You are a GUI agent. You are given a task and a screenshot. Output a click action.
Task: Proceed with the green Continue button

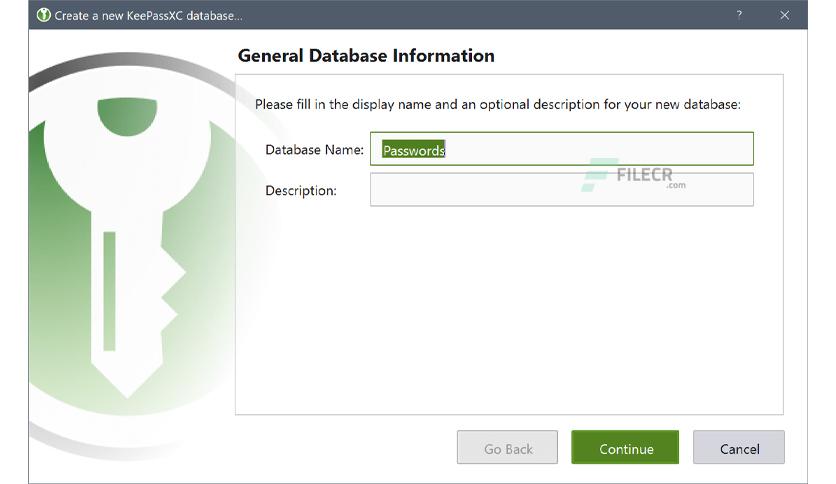(x=625, y=447)
